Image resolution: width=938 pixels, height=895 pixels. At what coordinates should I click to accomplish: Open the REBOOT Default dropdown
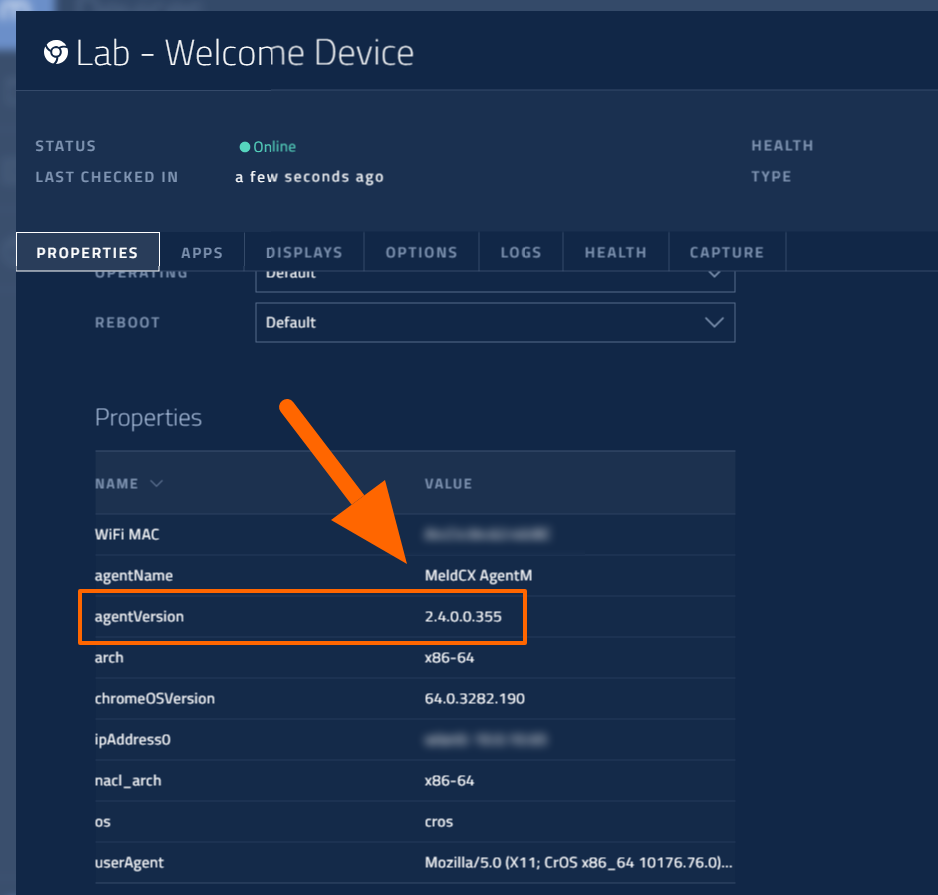[x=495, y=323]
